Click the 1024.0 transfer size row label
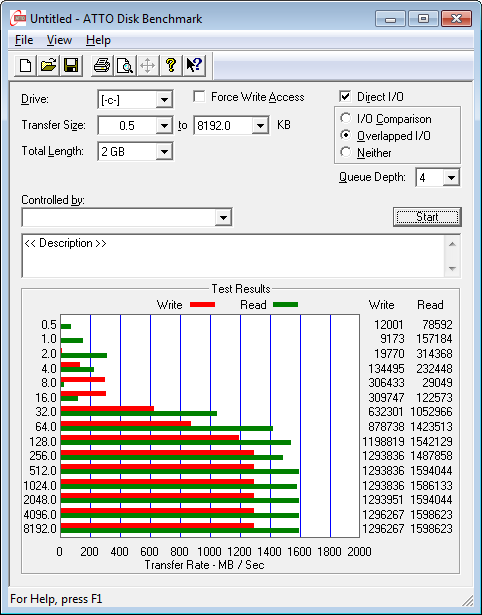This screenshot has height=615, width=482. coord(40,486)
